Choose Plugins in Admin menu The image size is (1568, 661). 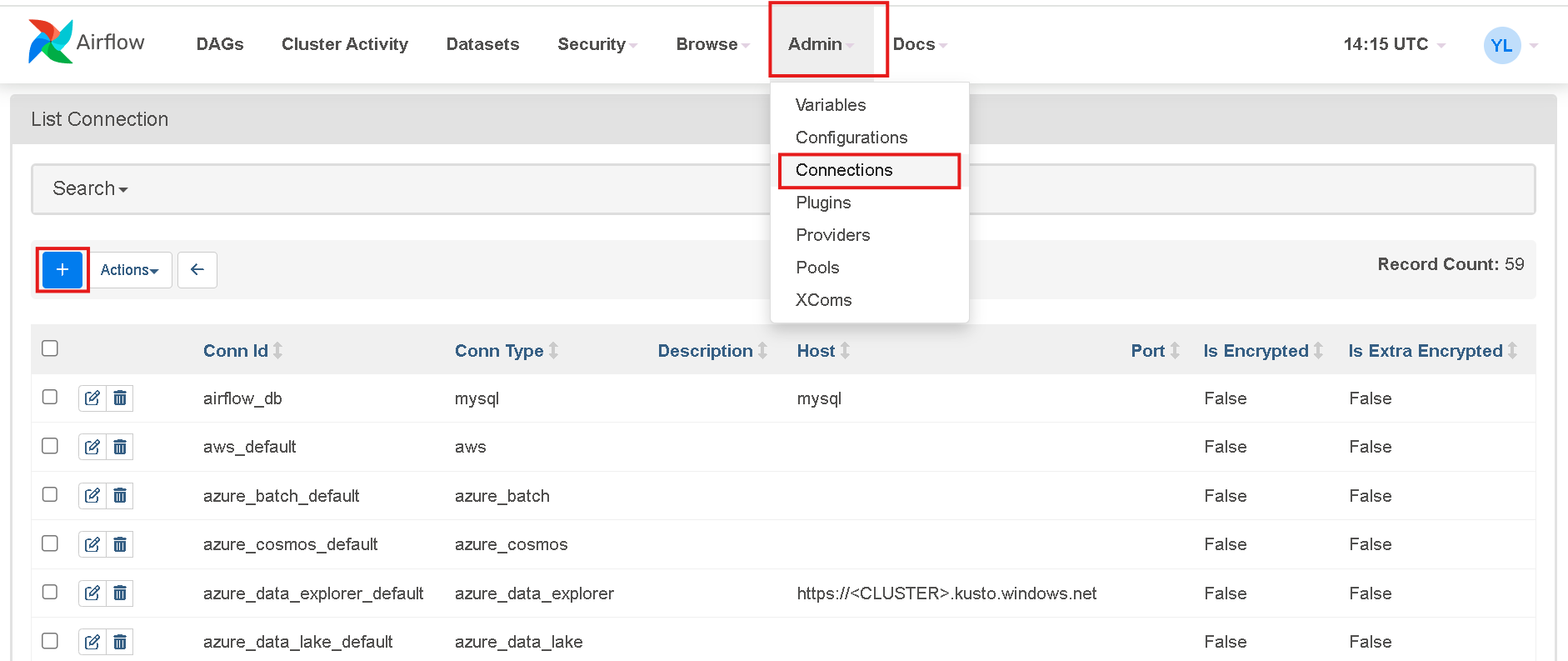[823, 203]
